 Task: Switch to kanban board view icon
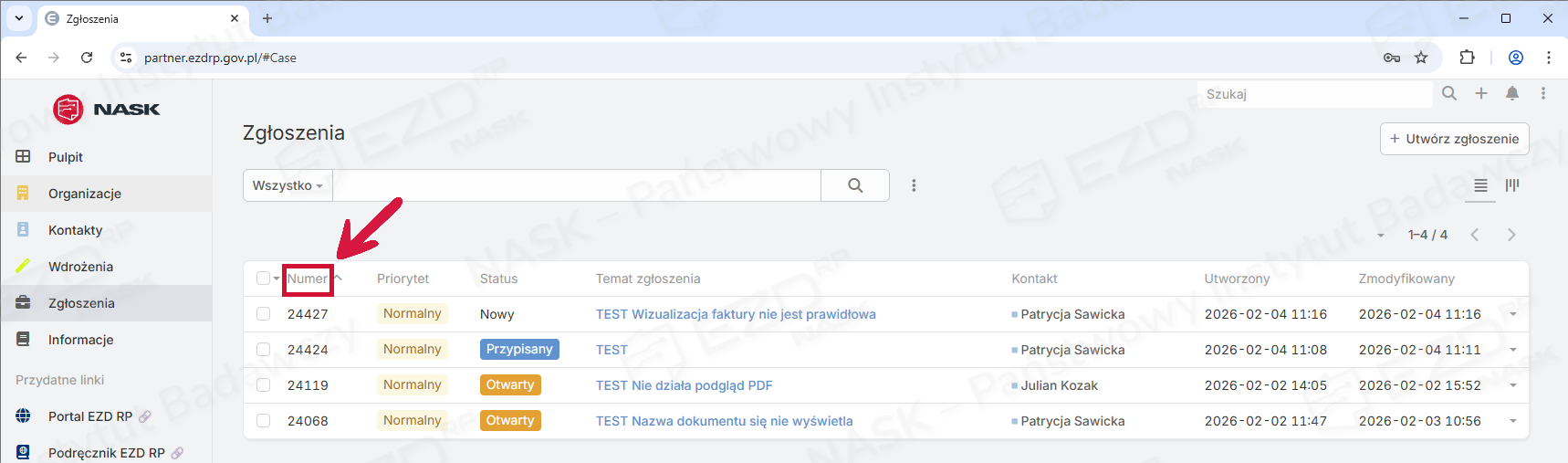click(x=1512, y=185)
